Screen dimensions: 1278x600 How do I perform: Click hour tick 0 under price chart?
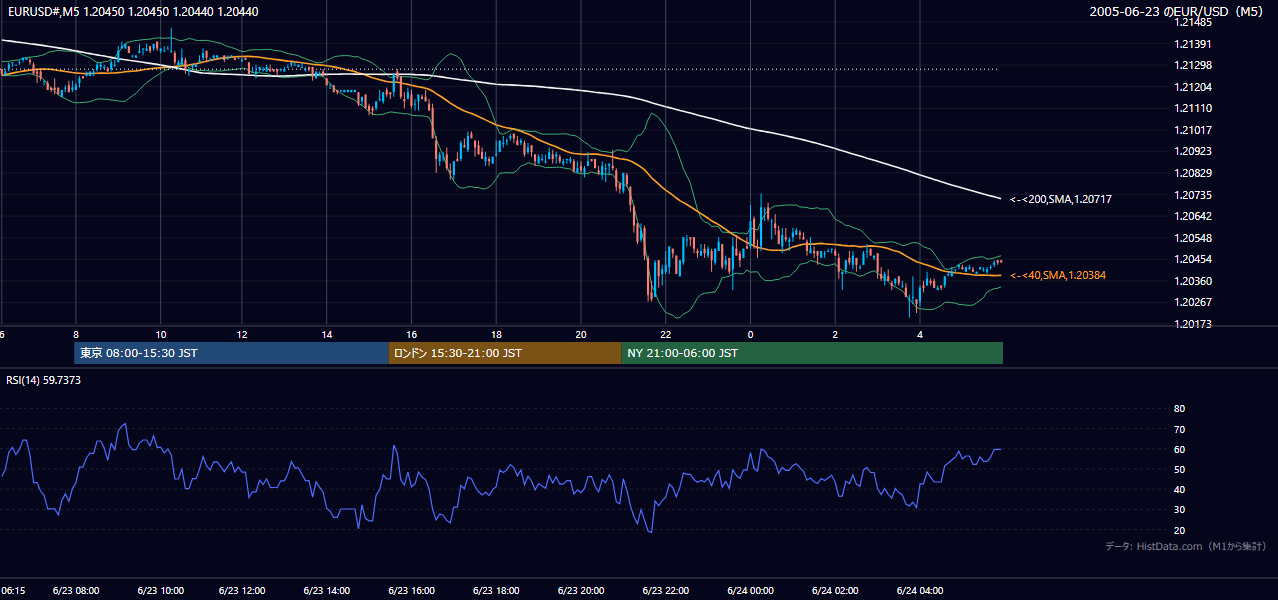(x=751, y=334)
